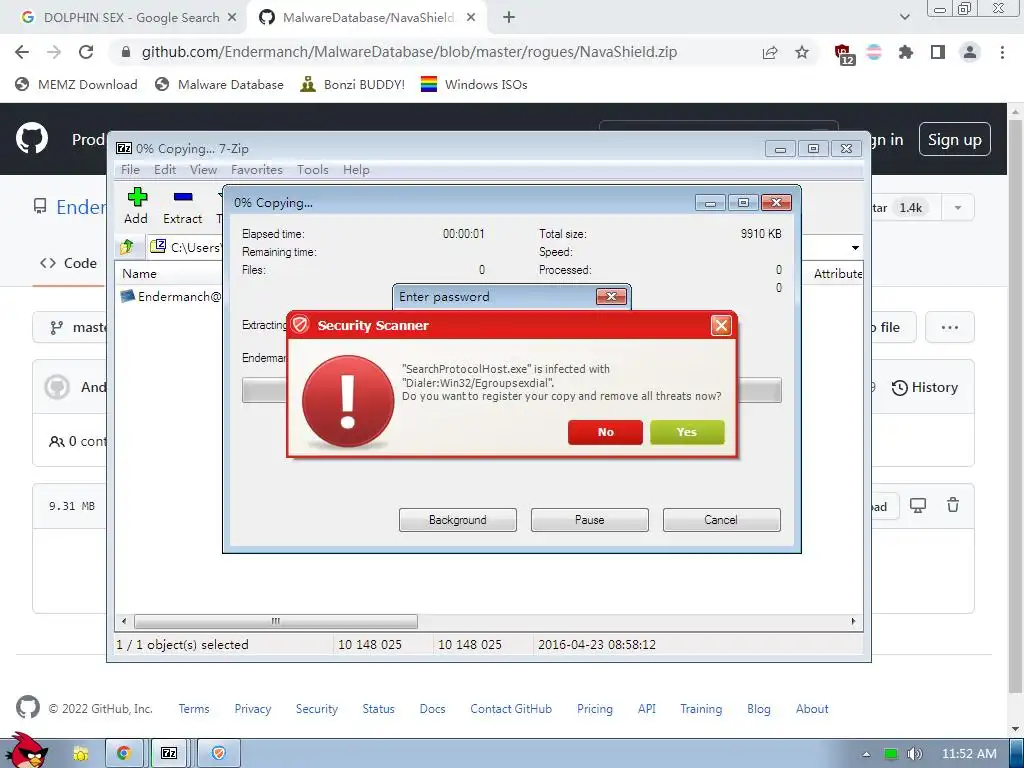Open the Bonzi BUDDY! bookmark
This screenshot has height=768, width=1024.
point(353,84)
